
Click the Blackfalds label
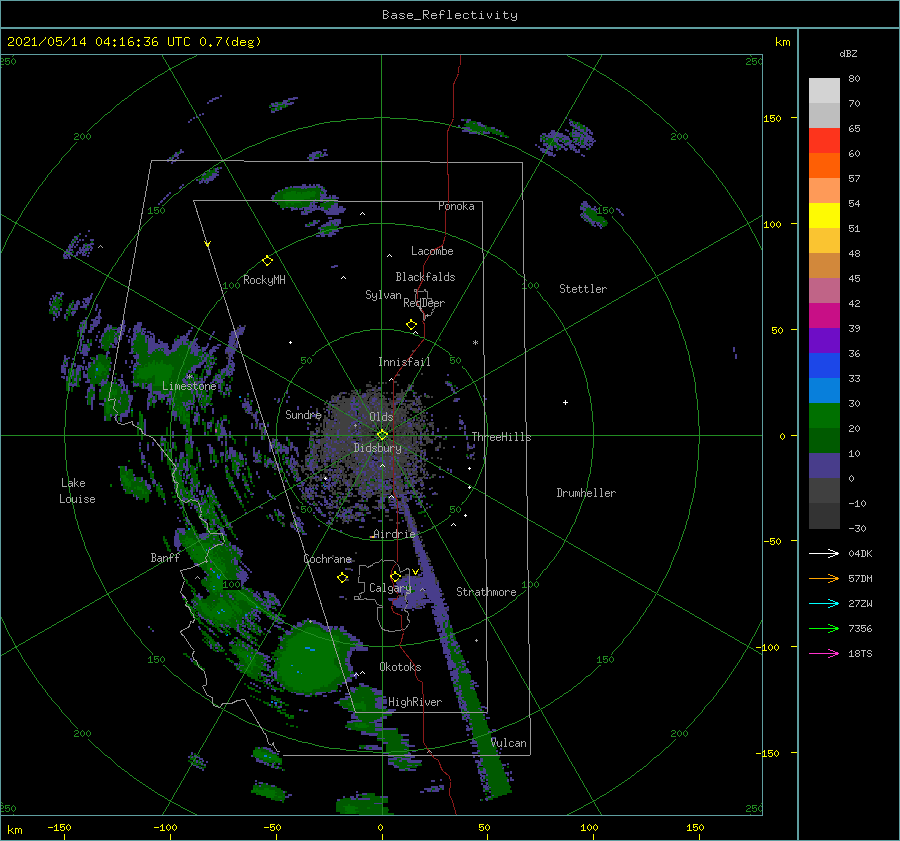(425, 277)
